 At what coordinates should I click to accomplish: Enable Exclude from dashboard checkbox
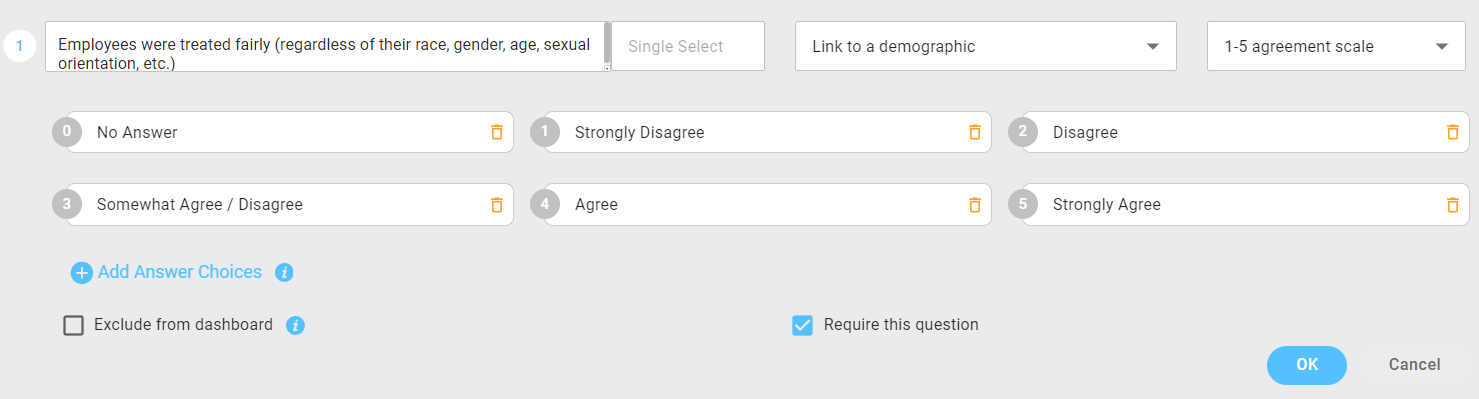point(73,325)
